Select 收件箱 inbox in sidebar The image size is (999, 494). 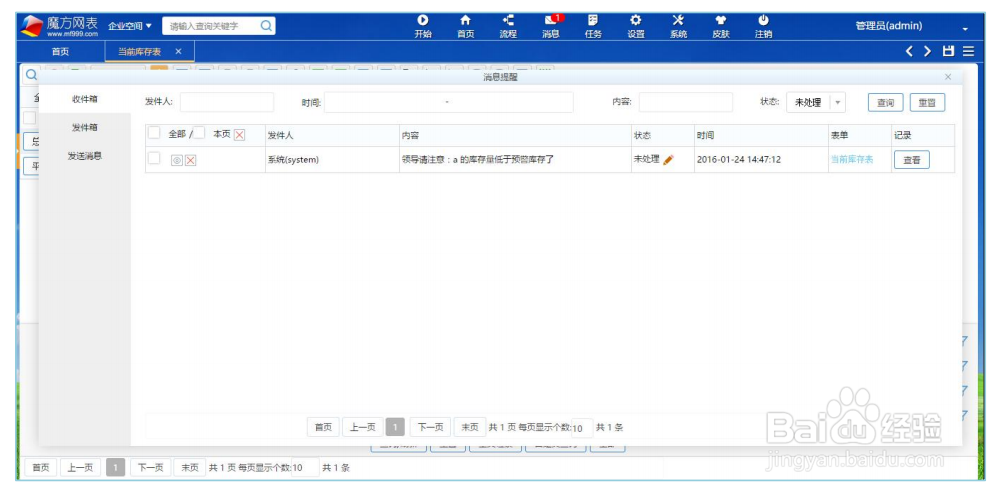click(85, 99)
